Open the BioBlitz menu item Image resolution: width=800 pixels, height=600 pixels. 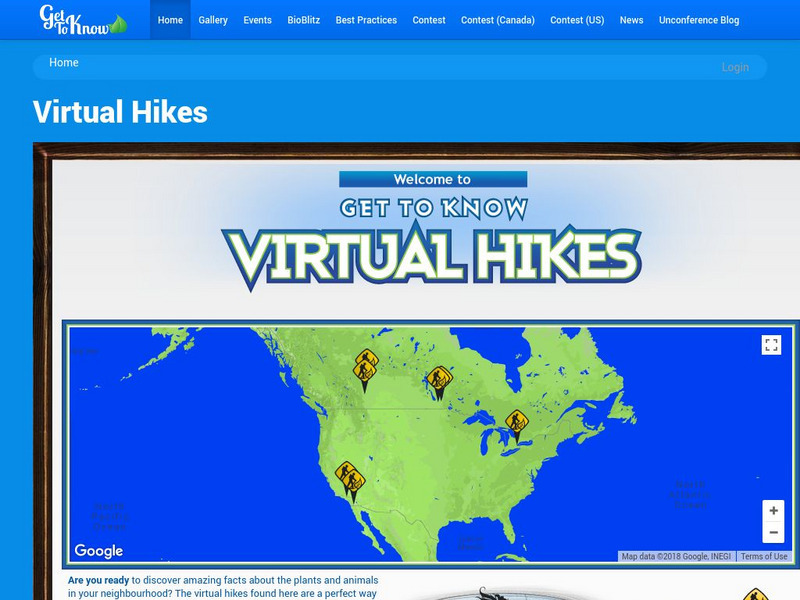point(304,20)
